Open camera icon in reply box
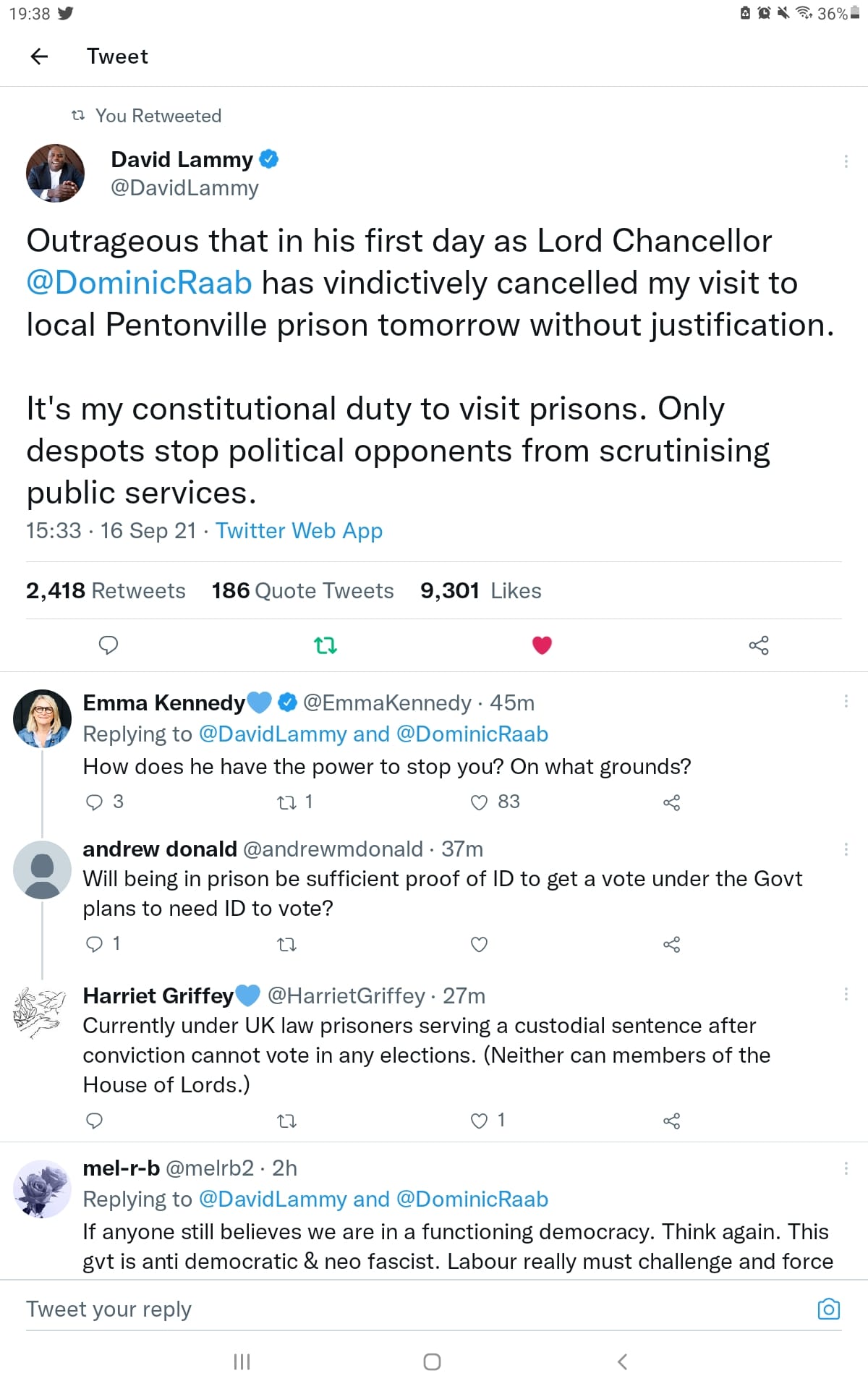 coord(828,1309)
